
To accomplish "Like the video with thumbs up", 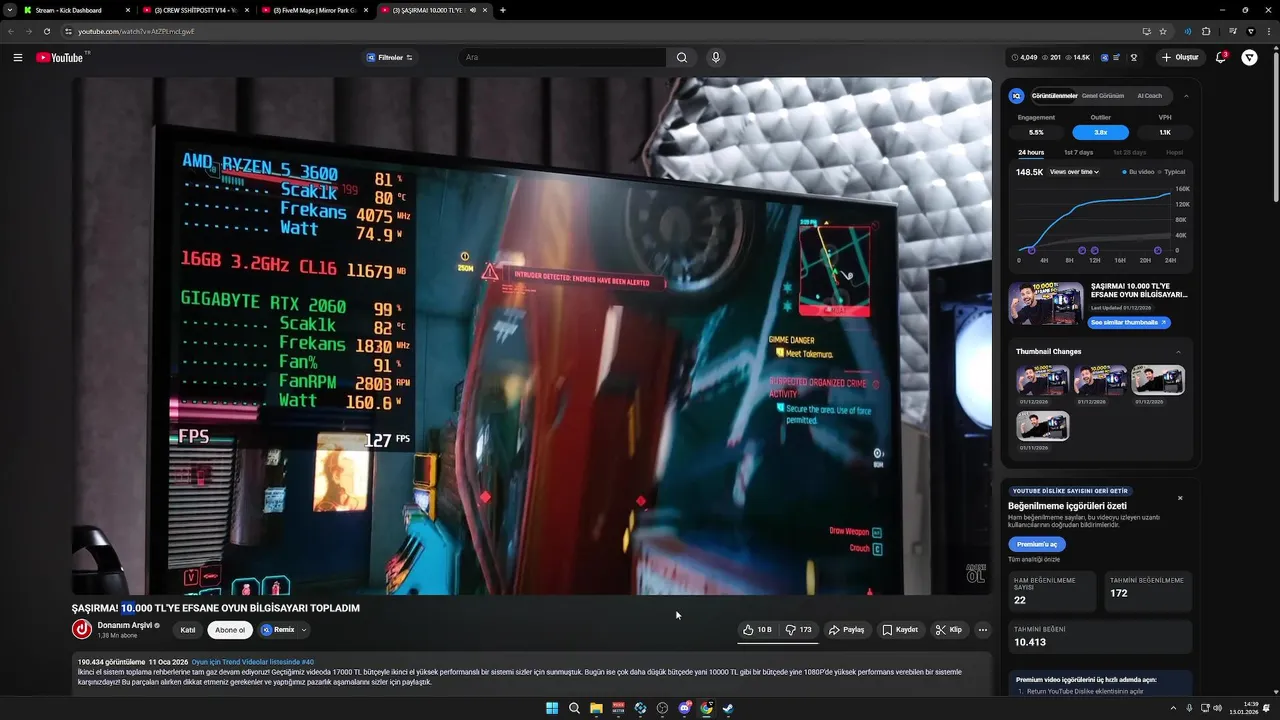I will [757, 630].
